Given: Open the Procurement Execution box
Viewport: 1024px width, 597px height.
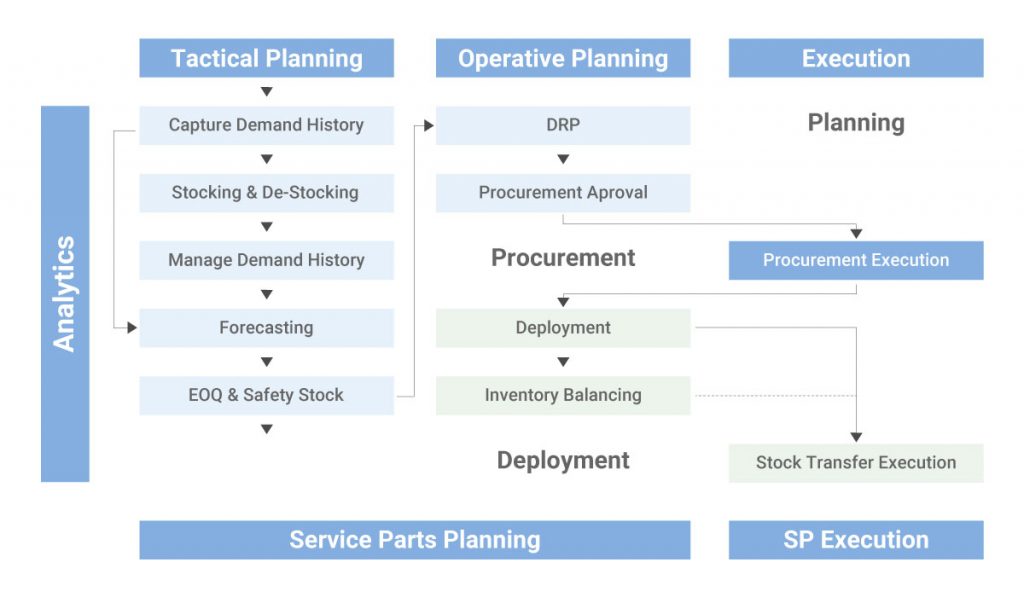Looking at the screenshot, I should (x=856, y=260).
